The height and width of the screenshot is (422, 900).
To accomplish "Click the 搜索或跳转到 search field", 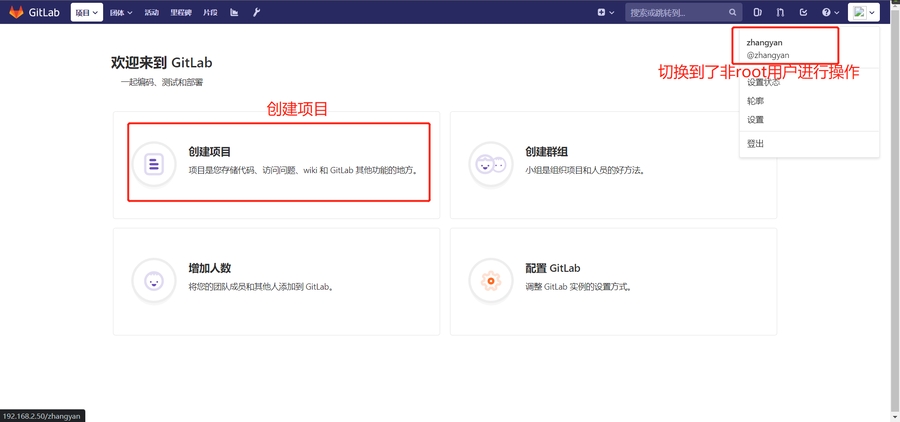I will coord(675,13).
